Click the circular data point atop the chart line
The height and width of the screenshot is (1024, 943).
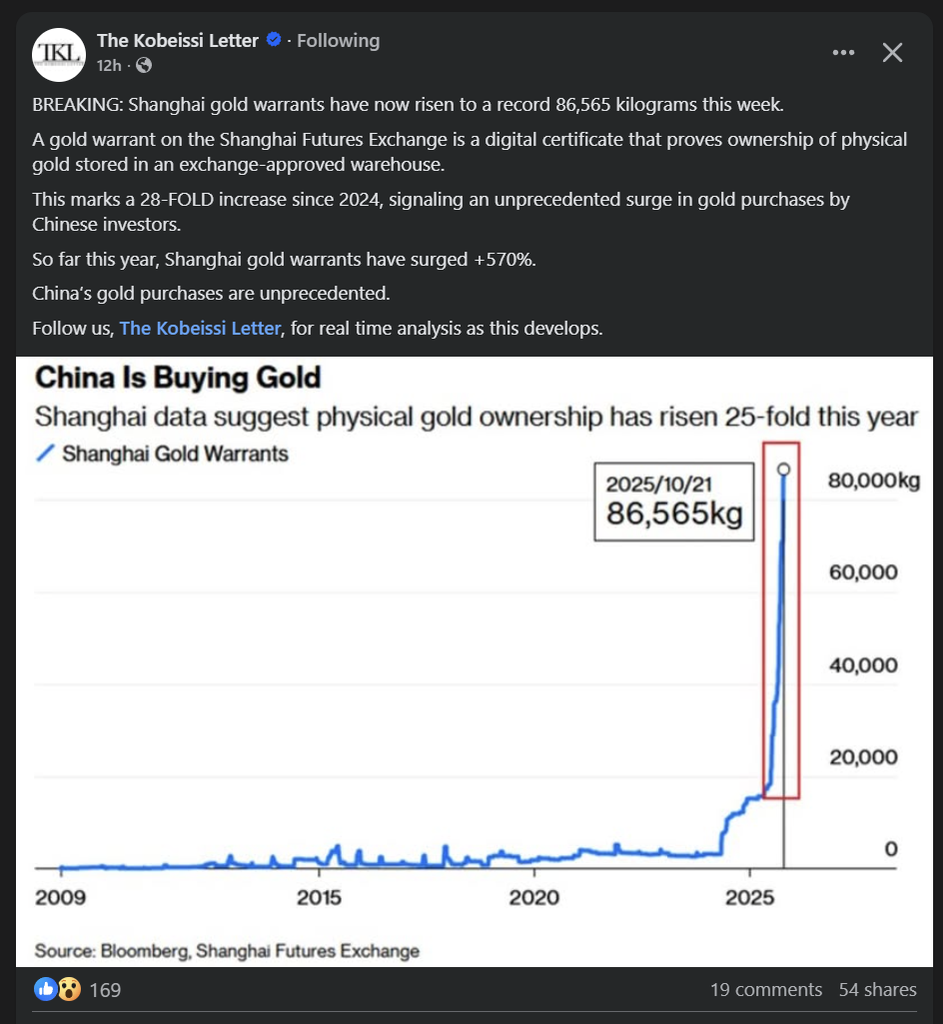click(783, 468)
